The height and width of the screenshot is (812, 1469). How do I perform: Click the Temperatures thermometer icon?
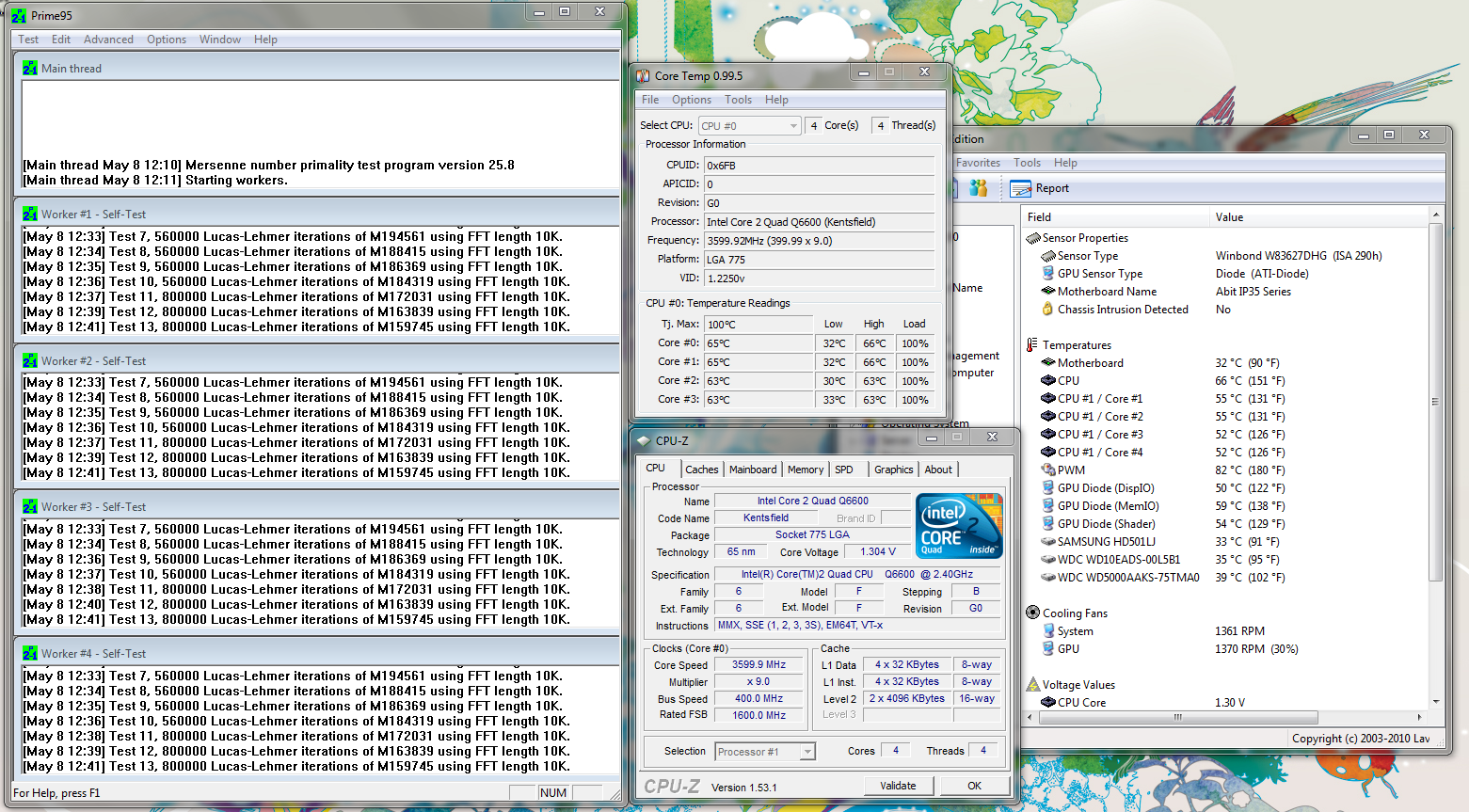1032,345
